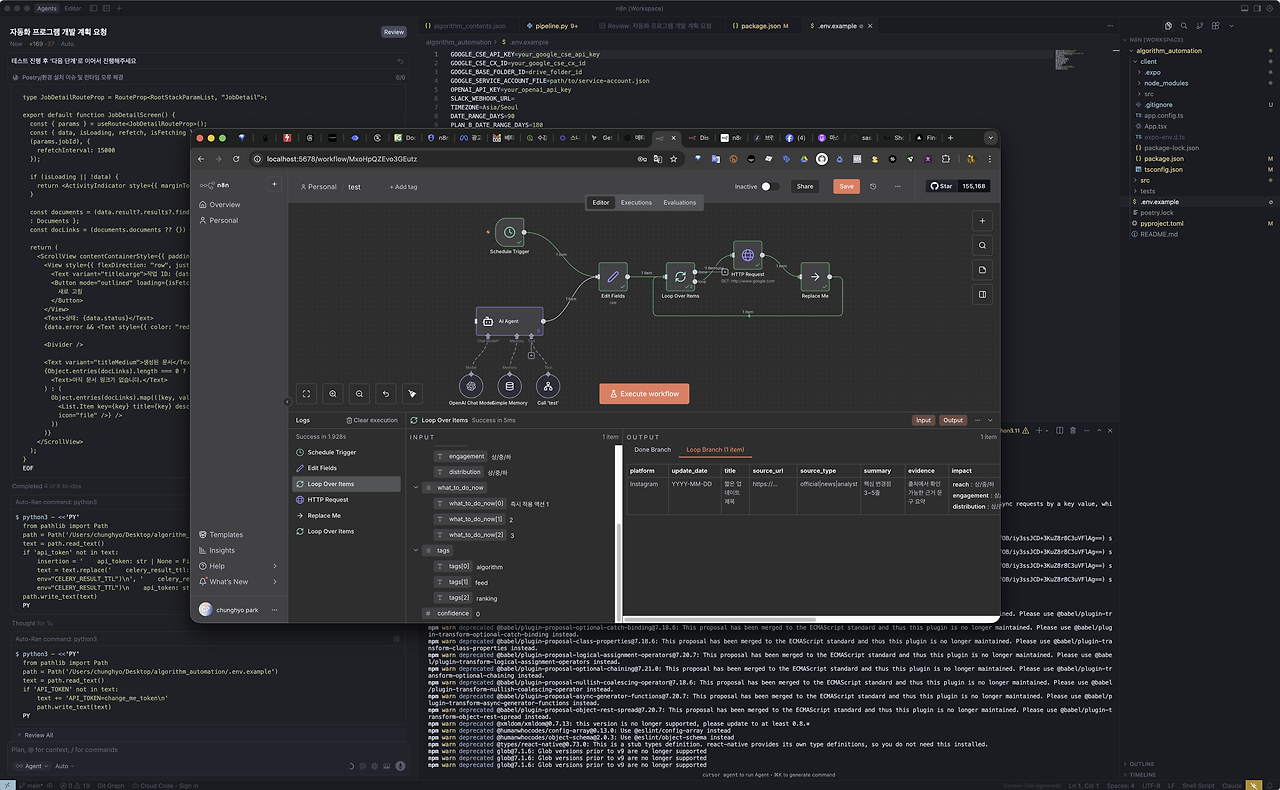Show the Done Branch output tab
Screen dimensions: 1280x790
click(653, 450)
